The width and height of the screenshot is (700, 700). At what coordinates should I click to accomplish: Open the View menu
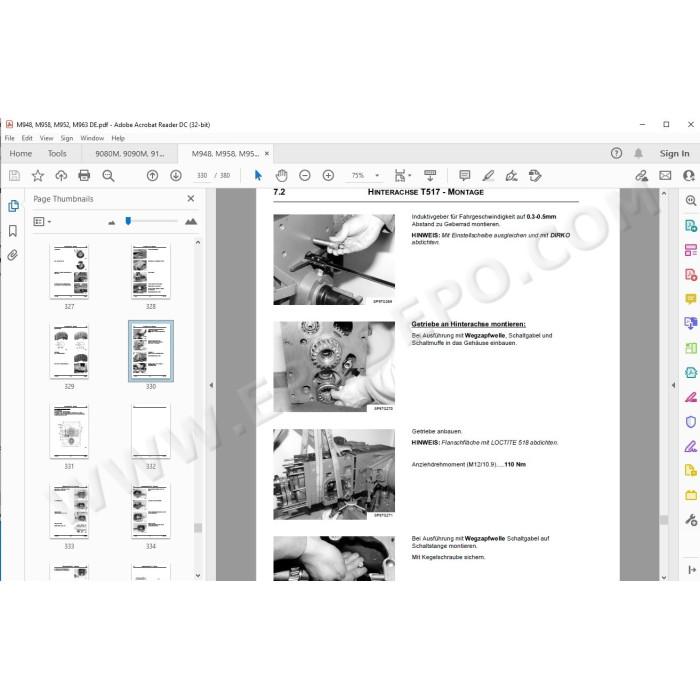point(46,138)
